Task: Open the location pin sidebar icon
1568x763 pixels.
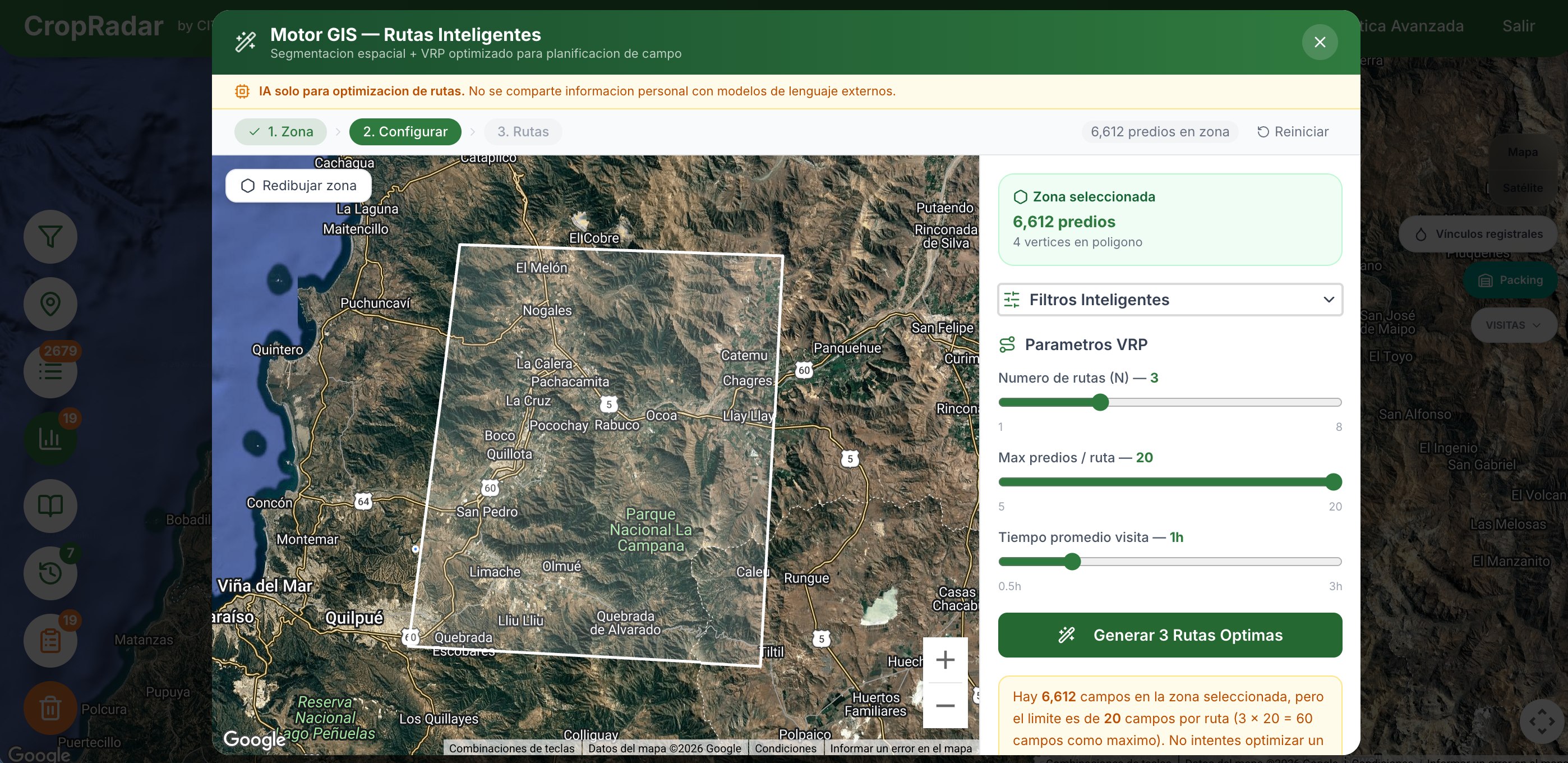Action: [x=50, y=304]
